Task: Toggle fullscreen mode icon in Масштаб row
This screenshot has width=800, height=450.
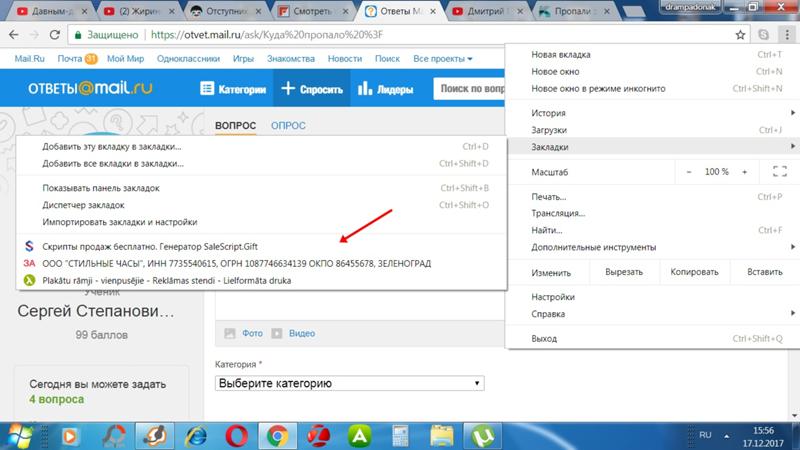Action: coord(770,172)
